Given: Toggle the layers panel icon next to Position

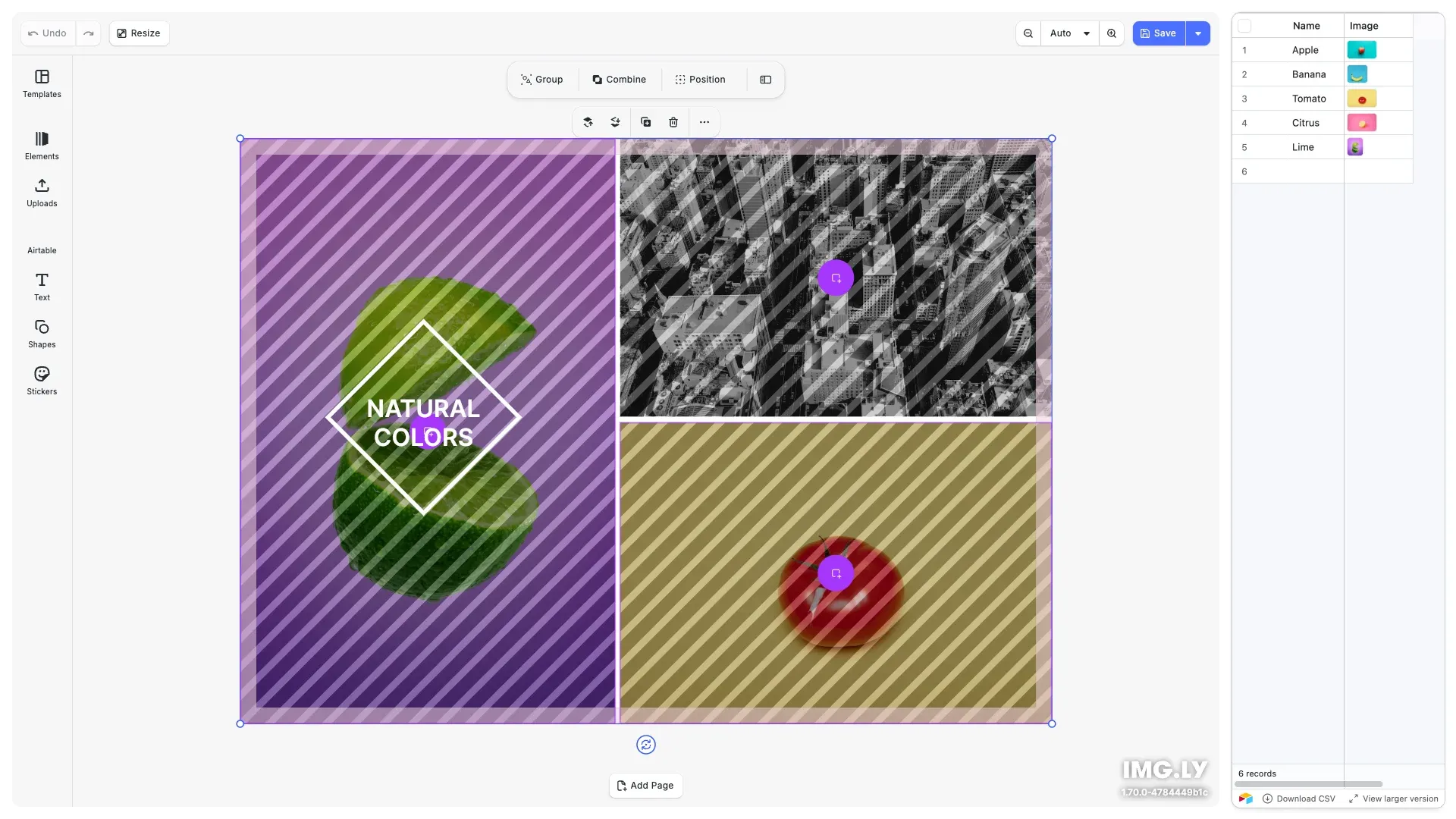Looking at the screenshot, I should [x=765, y=80].
